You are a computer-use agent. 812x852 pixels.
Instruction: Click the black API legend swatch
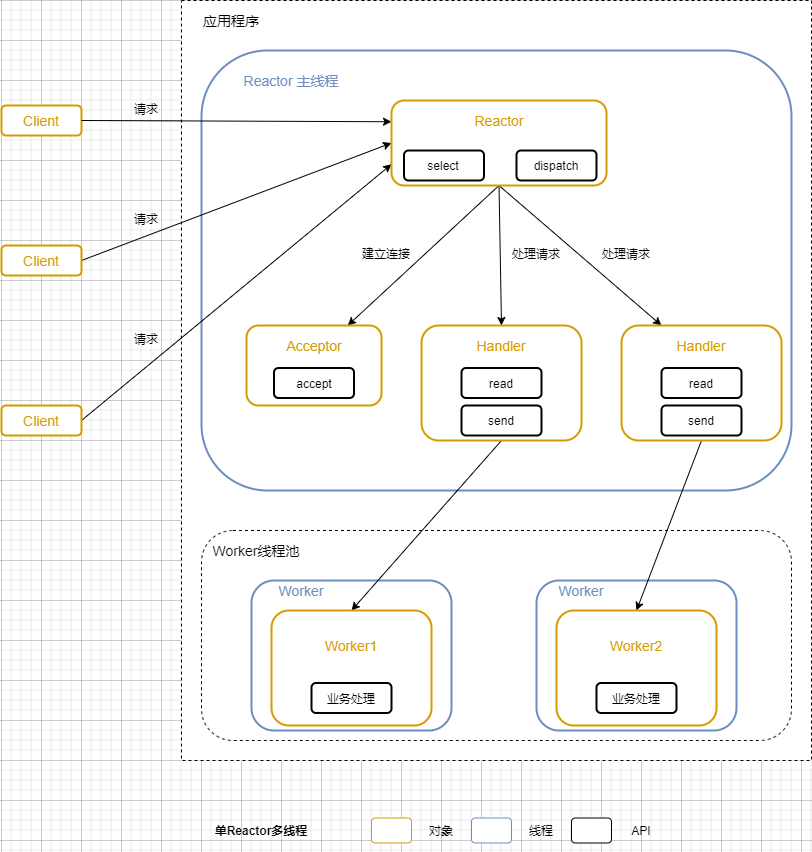click(x=591, y=830)
